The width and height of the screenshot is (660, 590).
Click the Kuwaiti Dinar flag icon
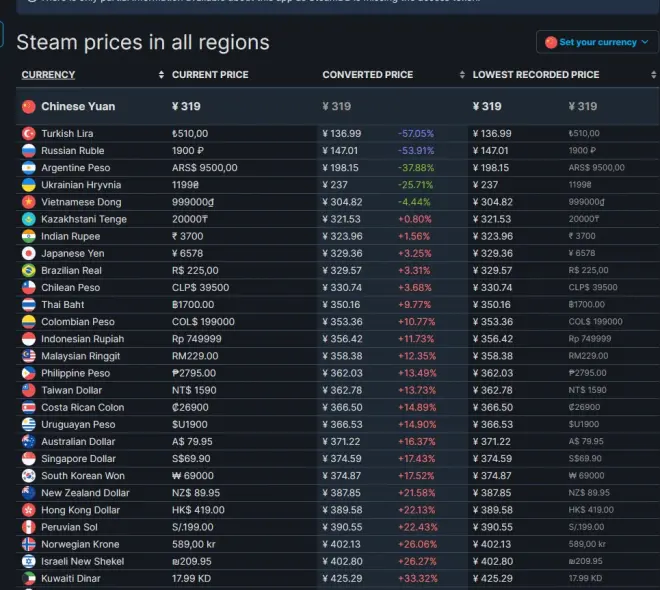point(29,578)
